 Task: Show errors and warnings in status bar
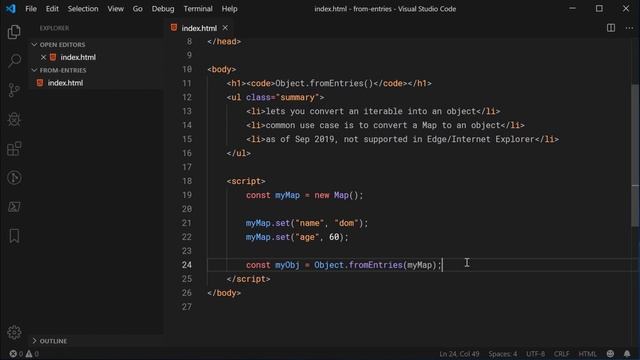(x=24, y=353)
